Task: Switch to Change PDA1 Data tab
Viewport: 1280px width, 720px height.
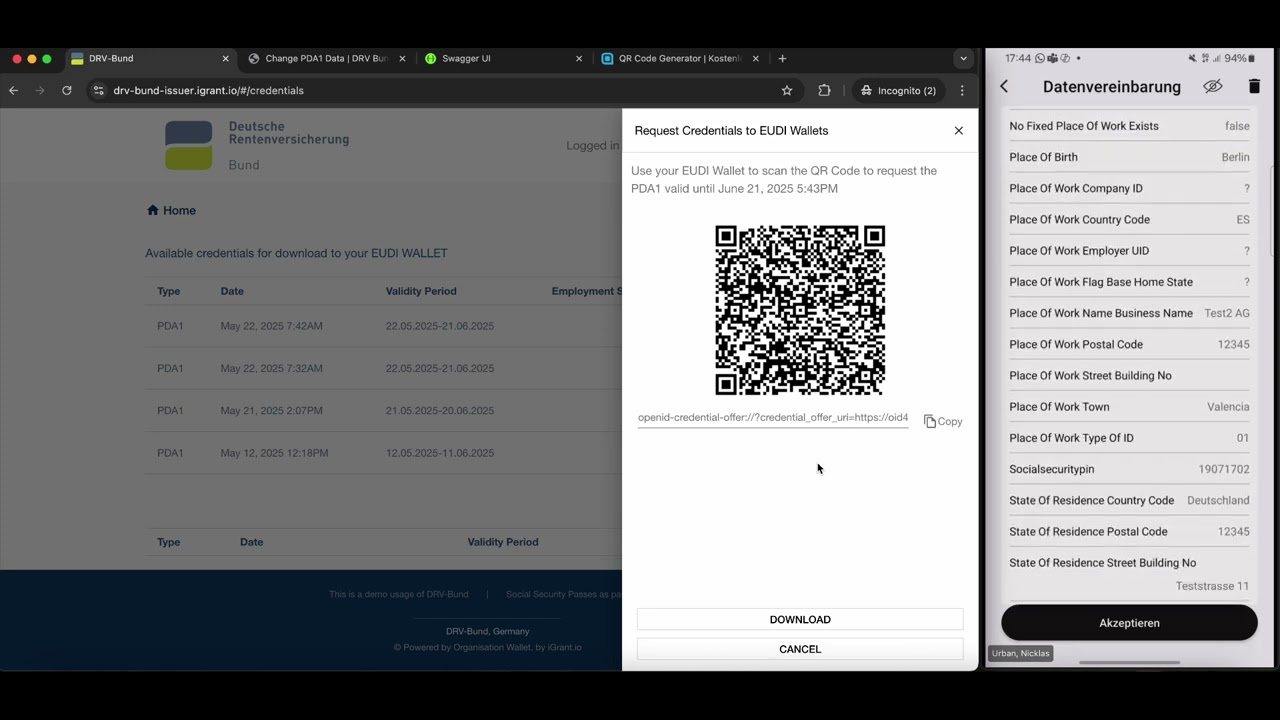Action: click(x=327, y=59)
